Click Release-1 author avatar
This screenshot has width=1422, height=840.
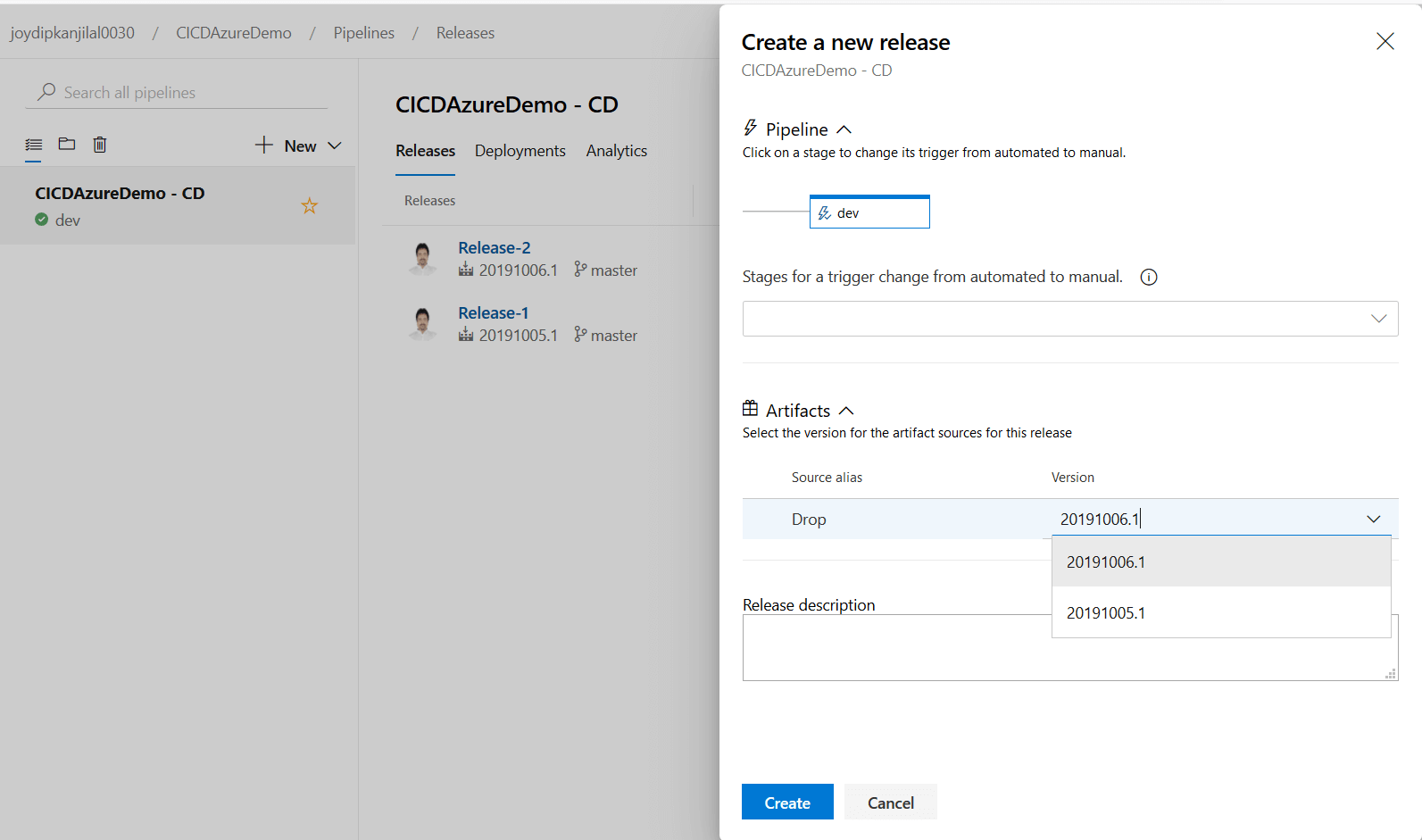pos(423,323)
